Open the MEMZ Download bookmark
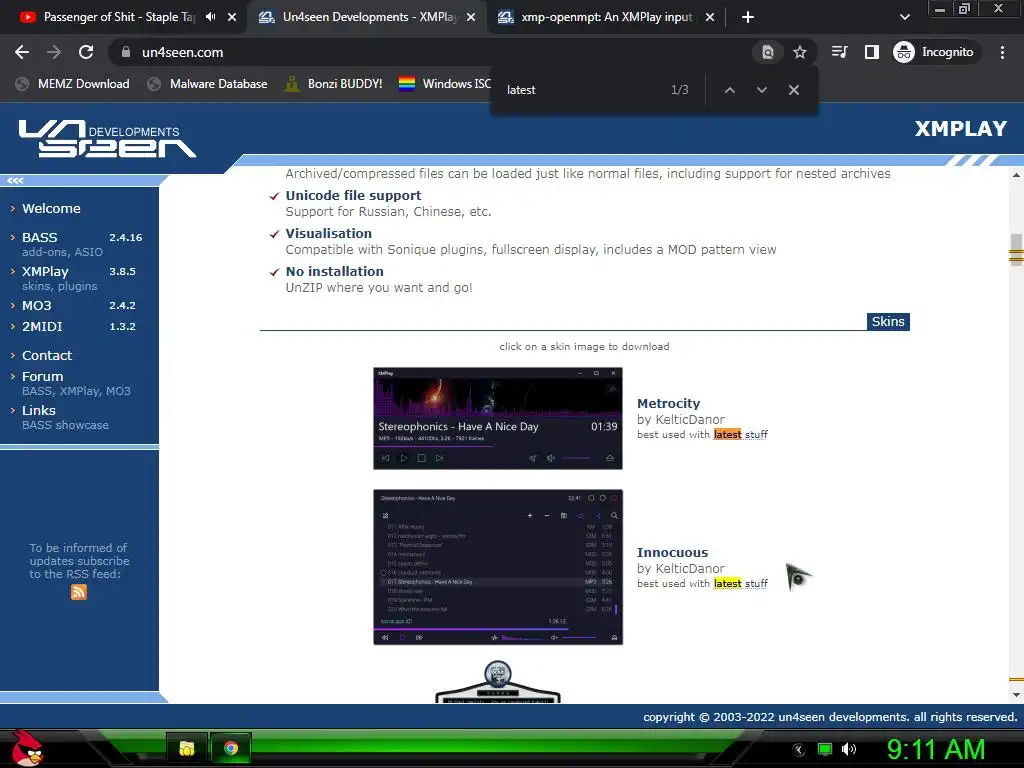Image resolution: width=1024 pixels, height=768 pixels. click(x=72, y=84)
